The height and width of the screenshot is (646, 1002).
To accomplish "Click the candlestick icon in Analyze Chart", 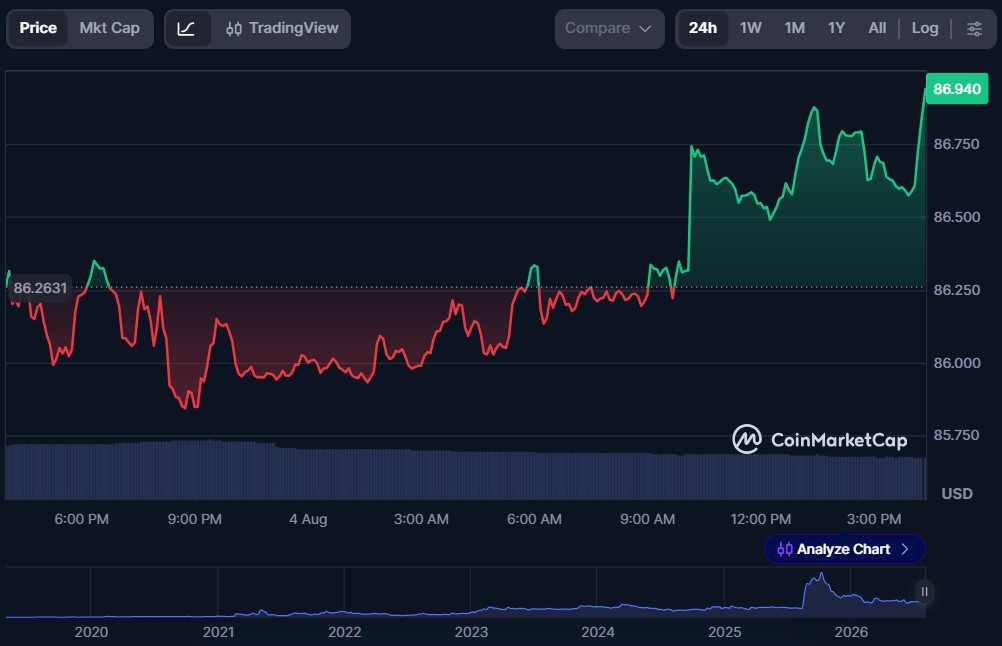I will pyautogui.click(x=784, y=549).
